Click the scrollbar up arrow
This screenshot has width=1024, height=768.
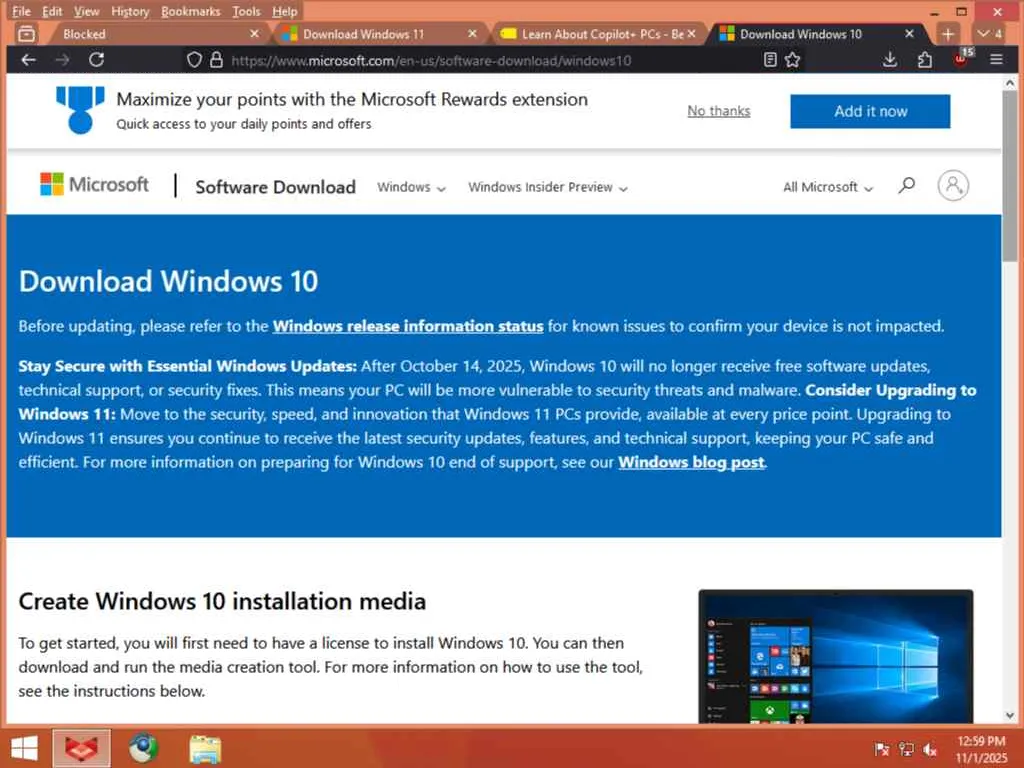1010,83
